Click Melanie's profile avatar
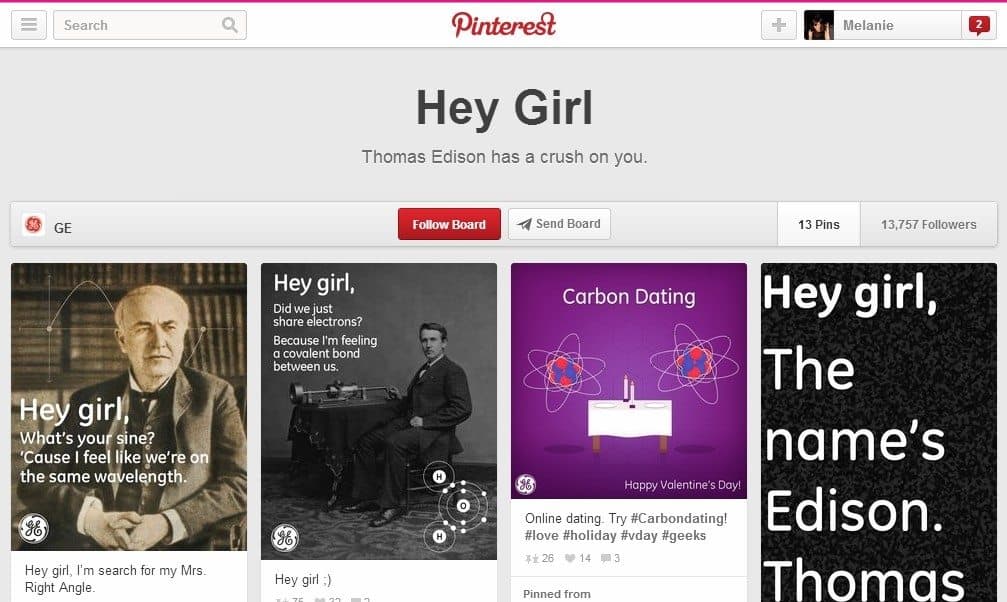Image resolution: width=1007 pixels, height=602 pixels. [819, 25]
